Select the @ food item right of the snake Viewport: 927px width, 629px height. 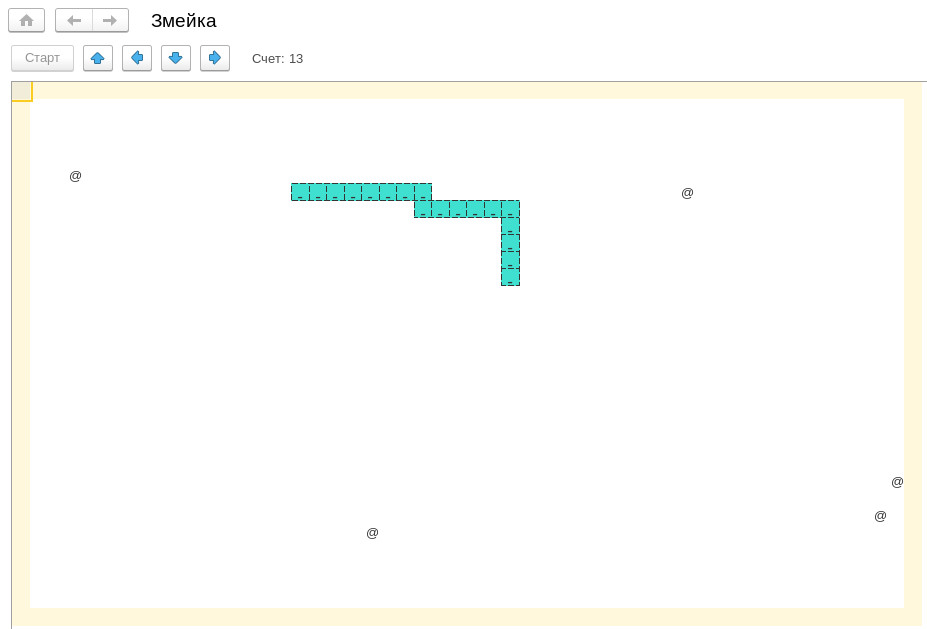coord(687,193)
